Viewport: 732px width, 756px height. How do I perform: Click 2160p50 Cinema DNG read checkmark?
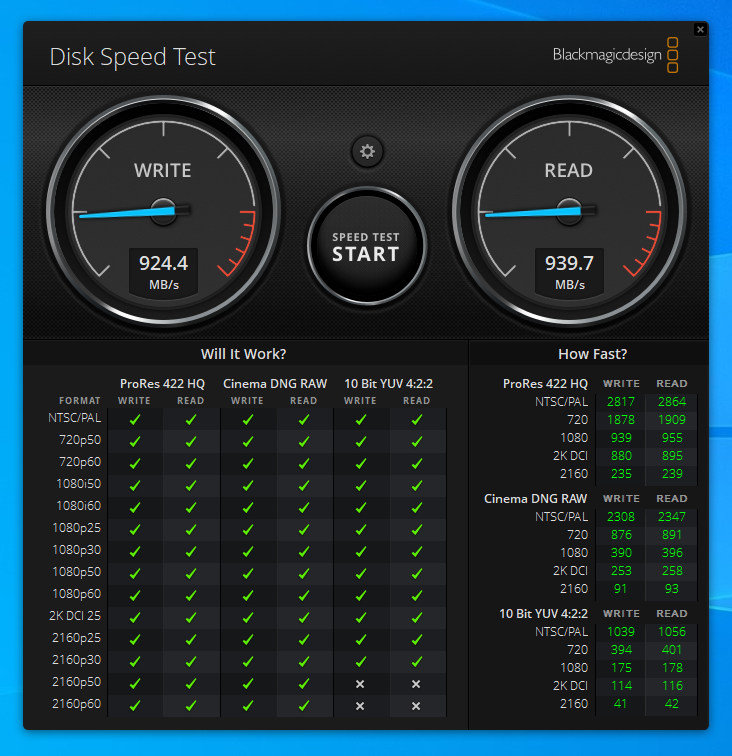click(x=304, y=683)
